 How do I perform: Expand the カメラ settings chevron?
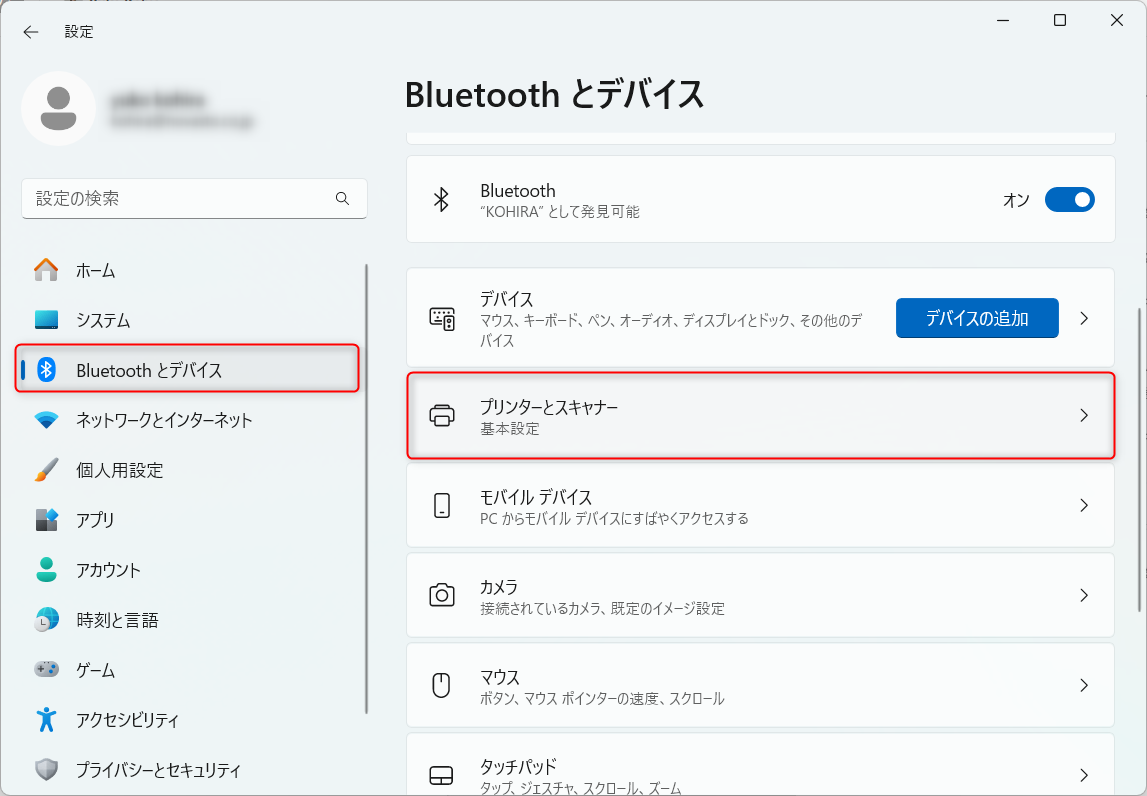point(1084,596)
